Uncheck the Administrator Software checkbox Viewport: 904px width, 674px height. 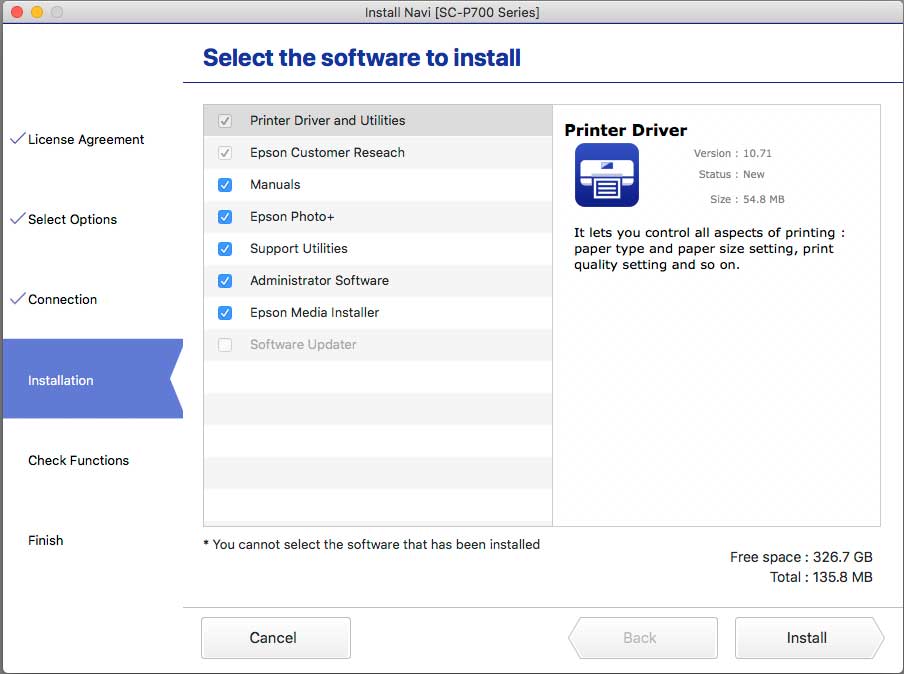point(225,281)
